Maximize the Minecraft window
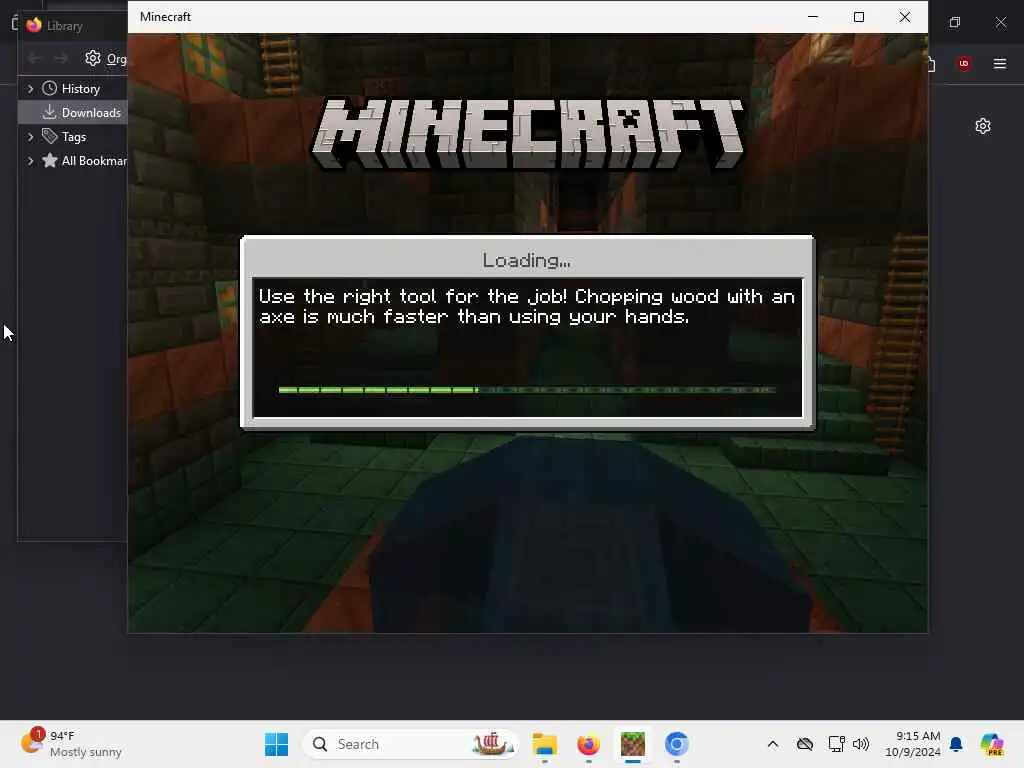The image size is (1024, 768). 859,17
